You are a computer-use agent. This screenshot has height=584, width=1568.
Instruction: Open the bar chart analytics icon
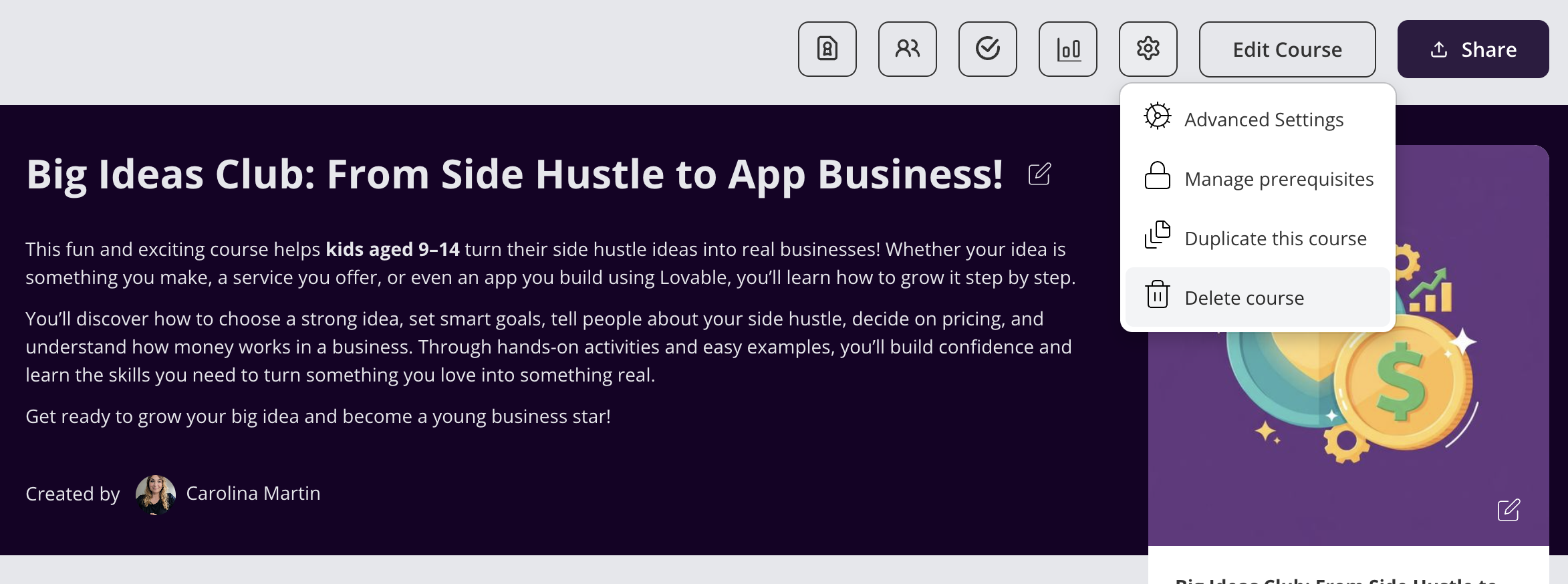(1067, 49)
